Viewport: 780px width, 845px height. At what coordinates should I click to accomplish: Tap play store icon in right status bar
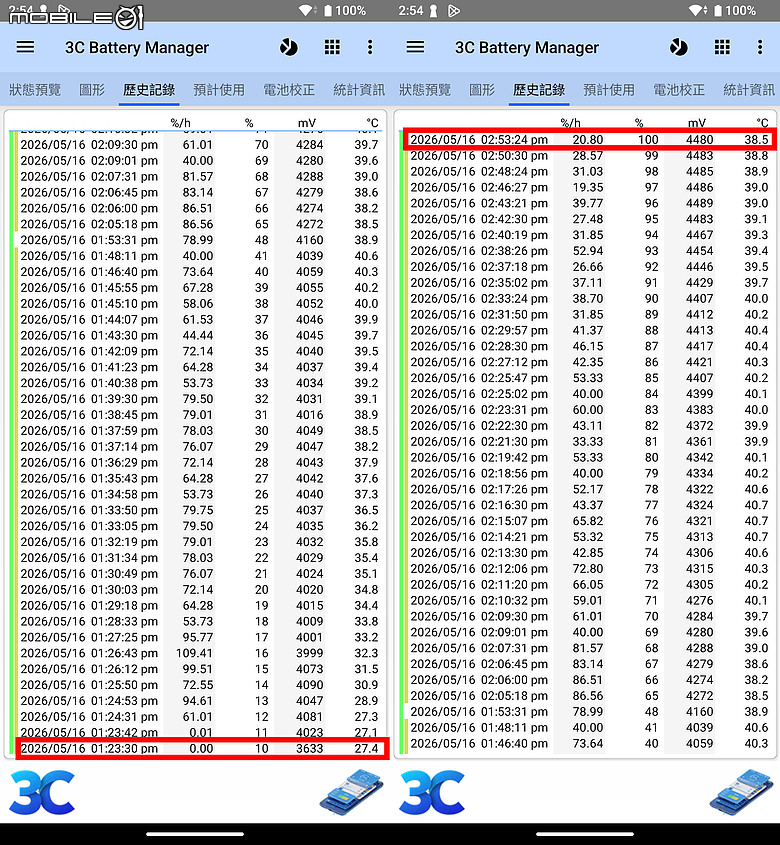click(x=454, y=11)
